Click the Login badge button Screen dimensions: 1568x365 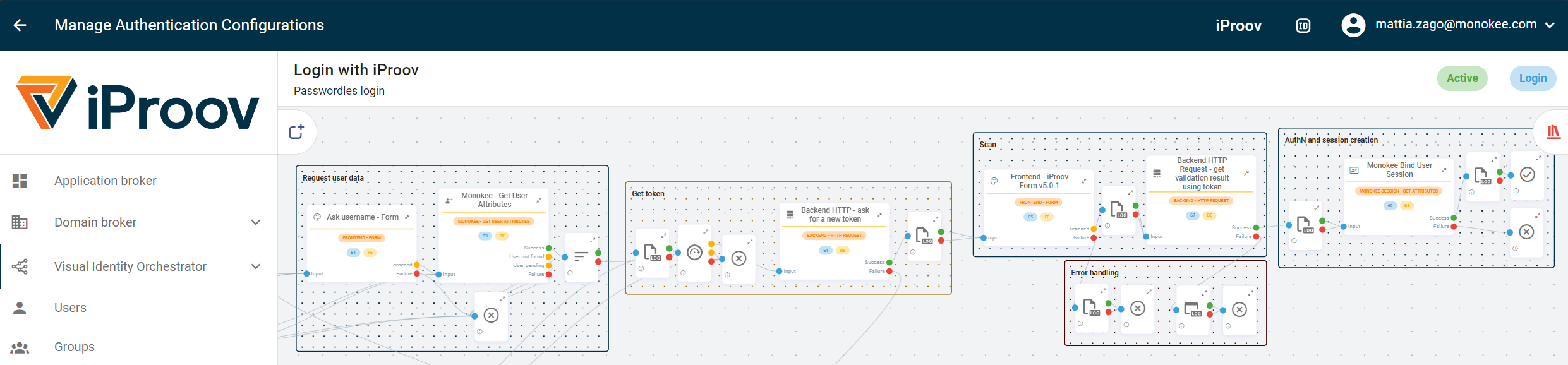pos(1533,78)
